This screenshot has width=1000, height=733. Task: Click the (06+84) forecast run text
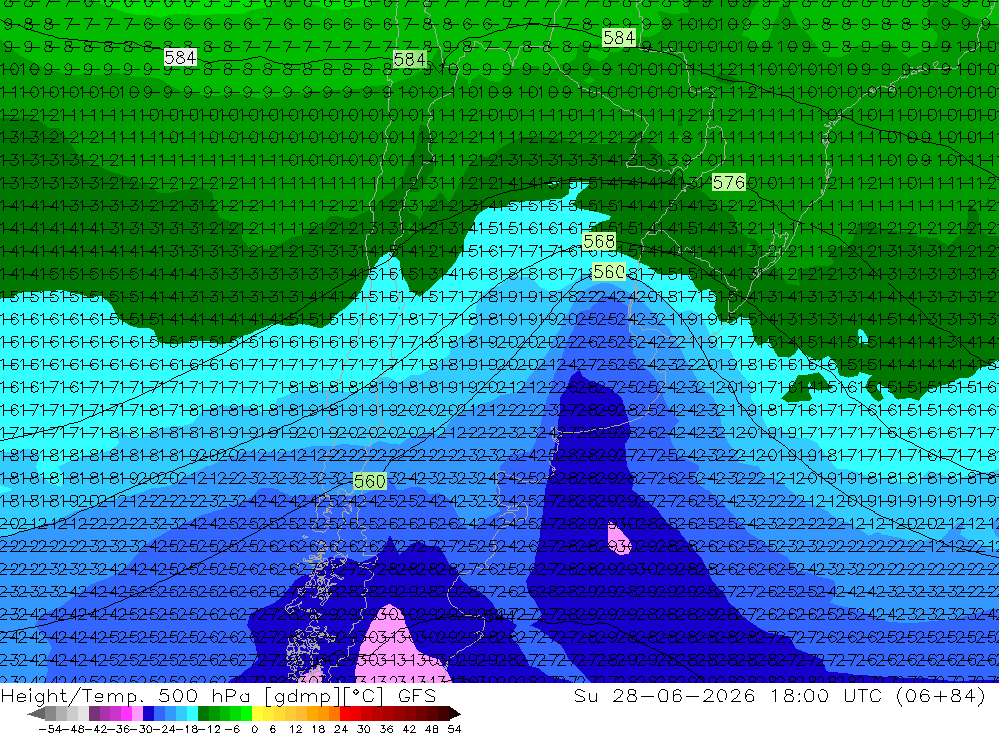pos(941,695)
